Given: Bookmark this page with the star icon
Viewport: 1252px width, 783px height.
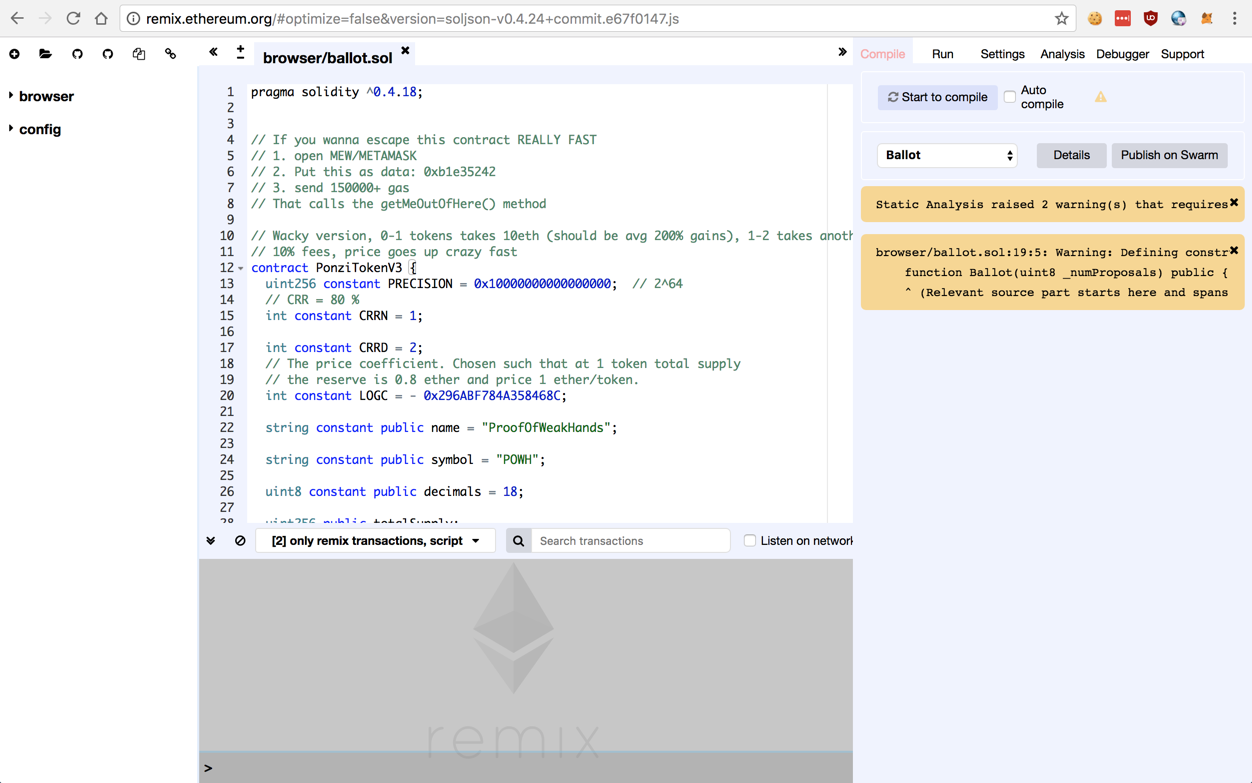Looking at the screenshot, I should [1061, 18].
